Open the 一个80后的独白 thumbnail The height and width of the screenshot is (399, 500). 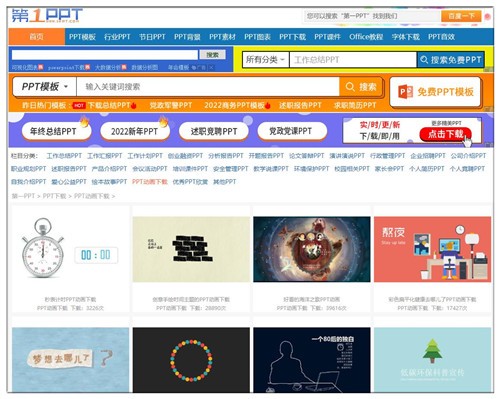pos(312,360)
